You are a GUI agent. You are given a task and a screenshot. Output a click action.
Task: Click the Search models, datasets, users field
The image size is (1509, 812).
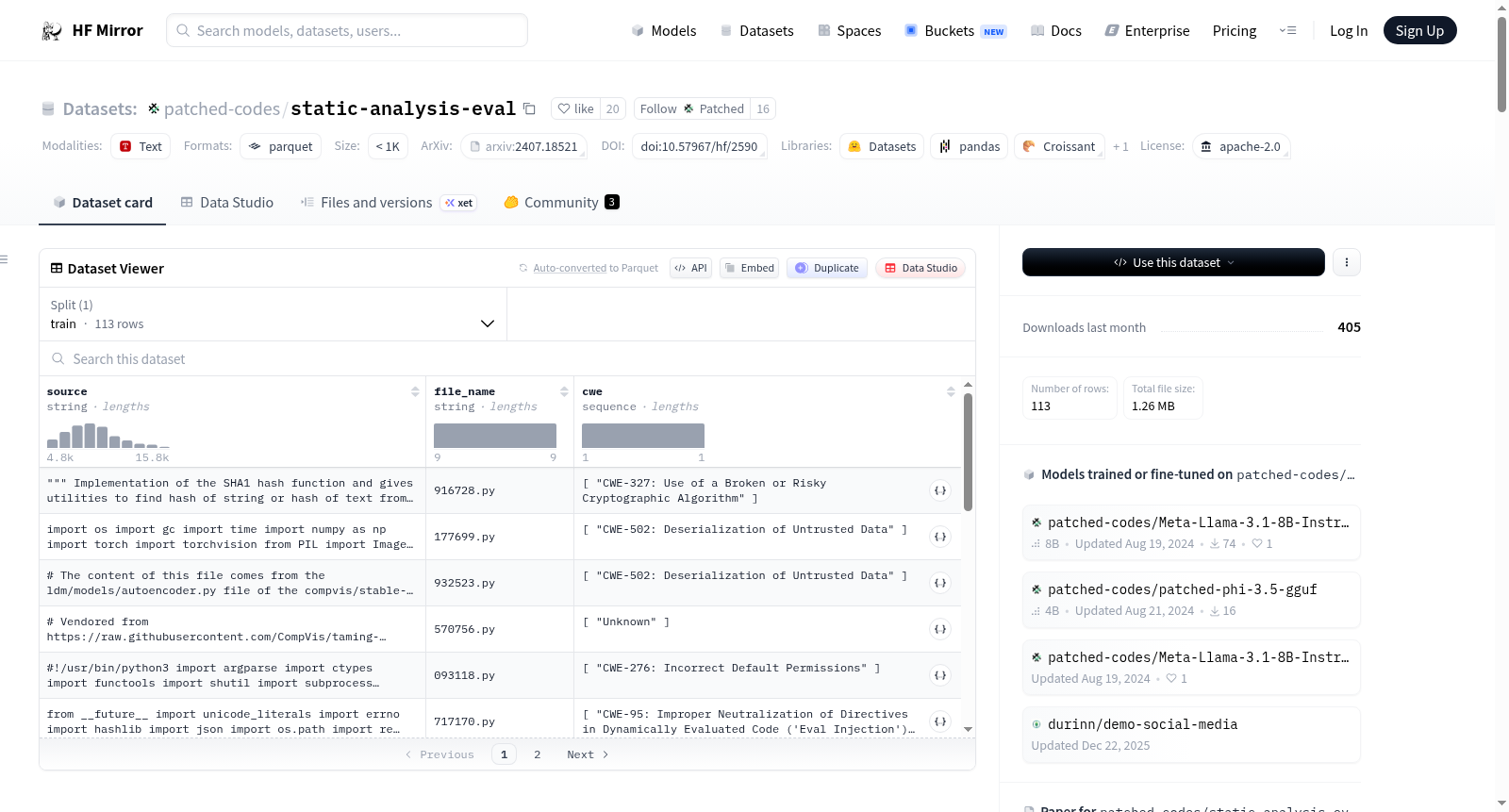pos(347,30)
